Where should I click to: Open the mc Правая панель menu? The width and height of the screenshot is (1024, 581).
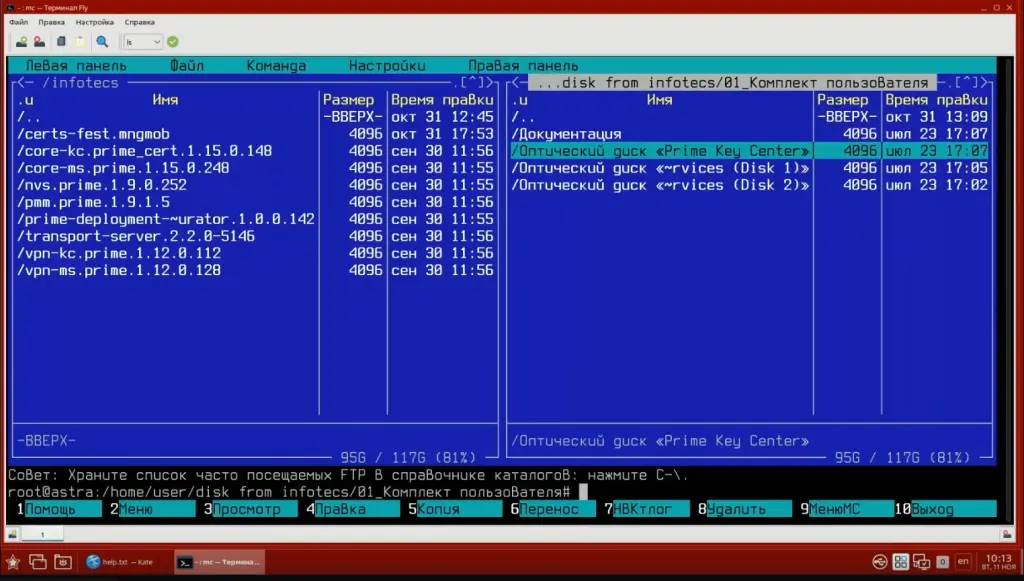[522, 66]
